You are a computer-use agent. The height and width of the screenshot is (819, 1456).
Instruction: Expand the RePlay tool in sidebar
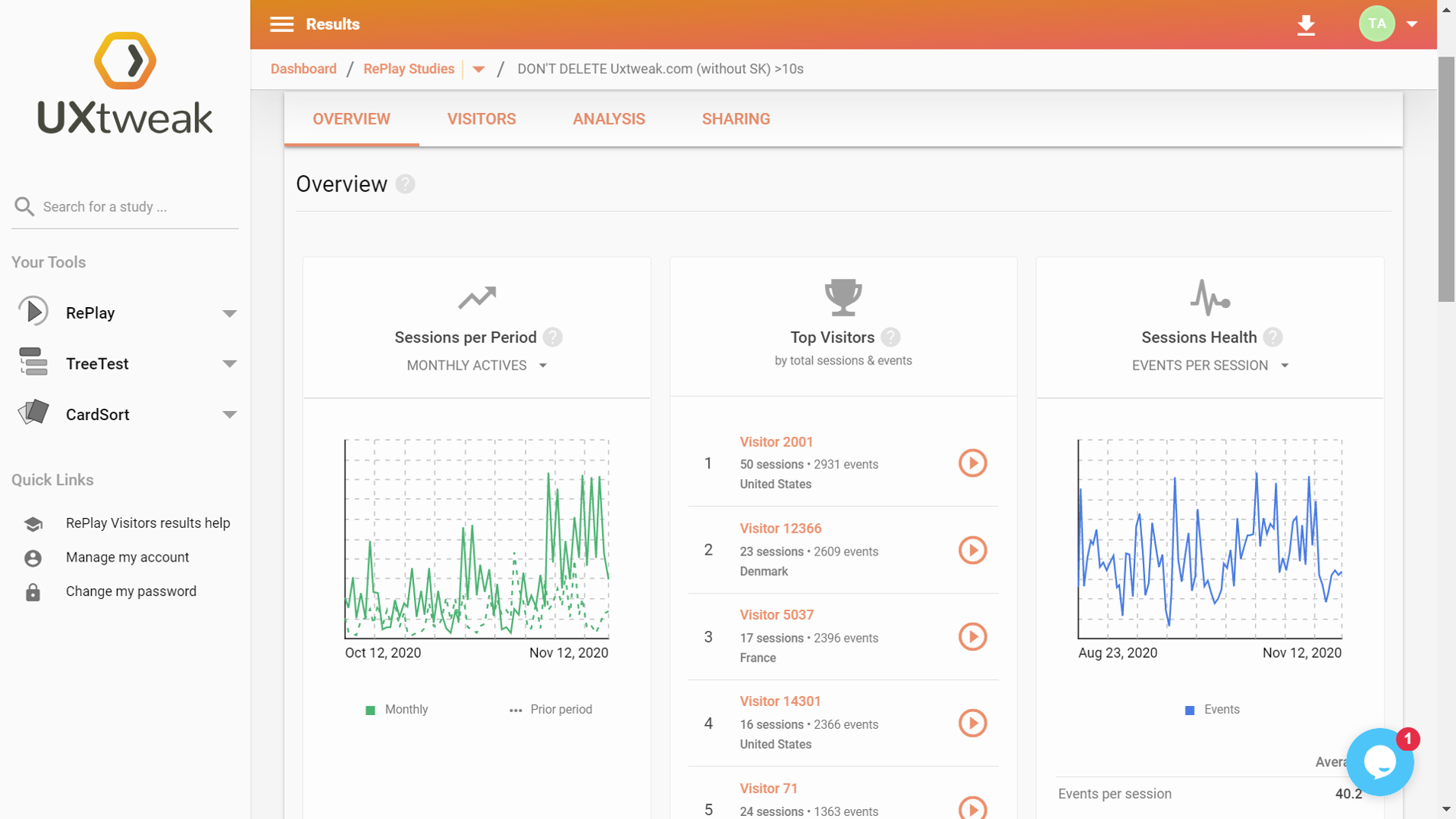pos(229,313)
